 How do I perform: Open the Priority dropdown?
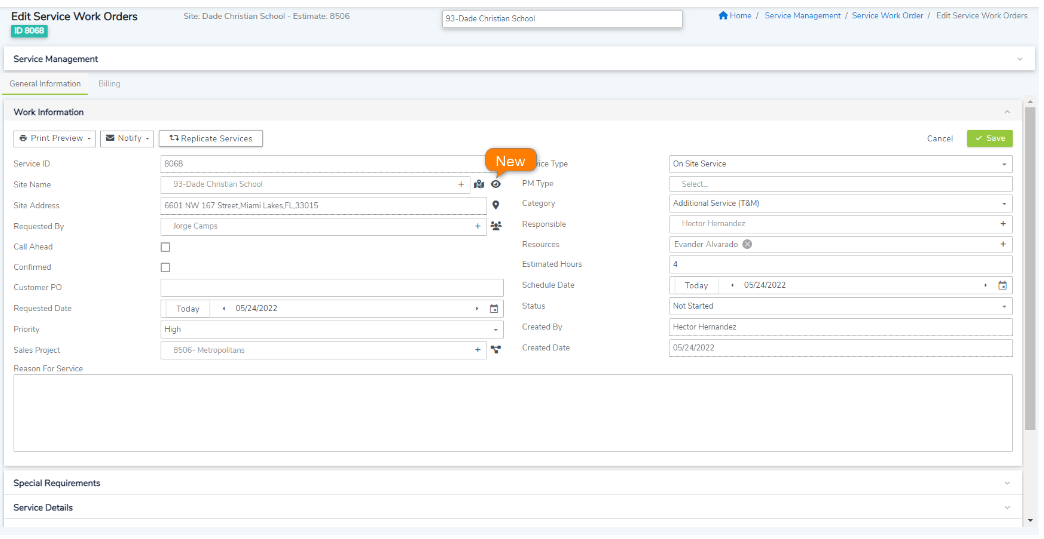click(x=332, y=329)
